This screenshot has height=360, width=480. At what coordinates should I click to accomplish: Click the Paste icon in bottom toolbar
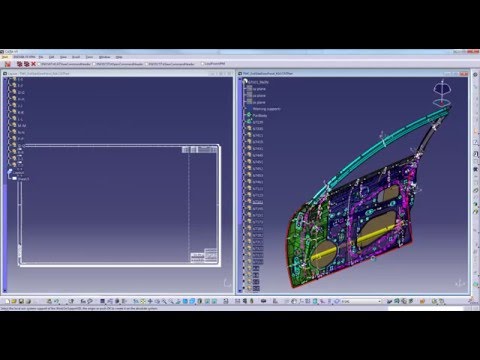(x=49, y=301)
